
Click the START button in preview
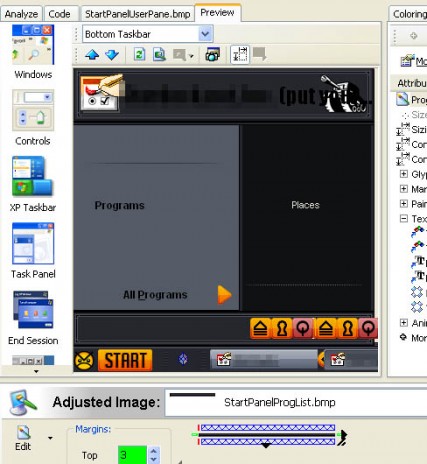click(x=125, y=360)
